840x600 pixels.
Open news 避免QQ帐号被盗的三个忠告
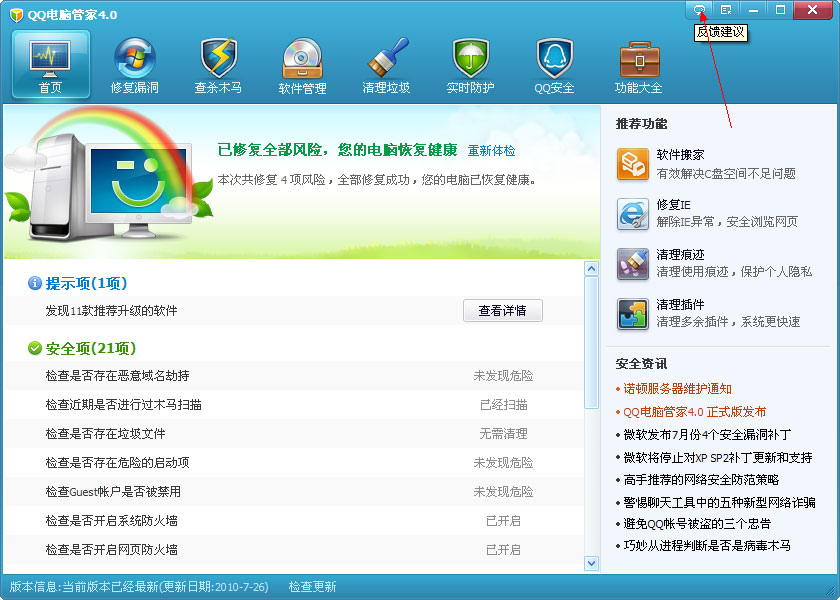click(697, 523)
